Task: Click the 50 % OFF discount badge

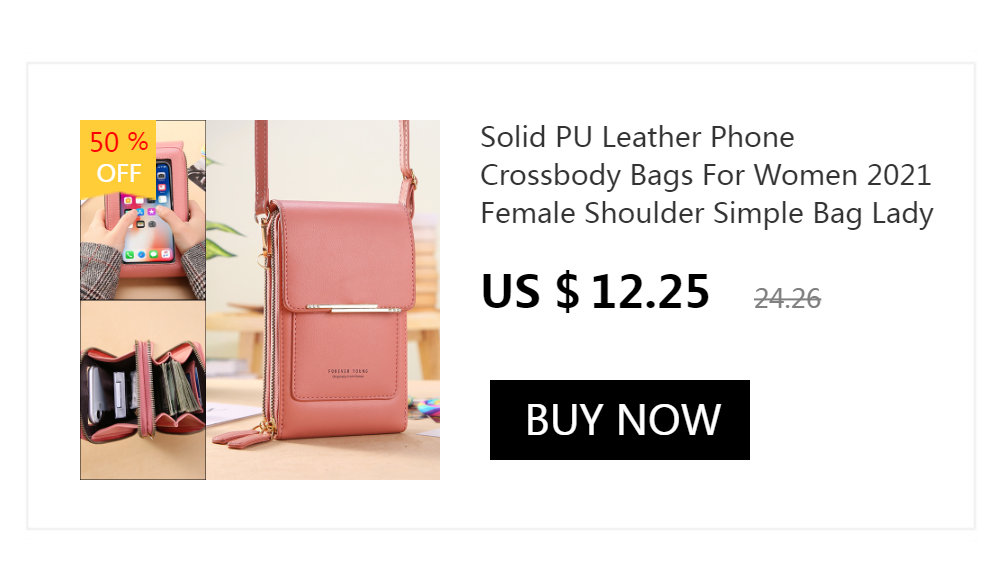Action: coord(118,158)
